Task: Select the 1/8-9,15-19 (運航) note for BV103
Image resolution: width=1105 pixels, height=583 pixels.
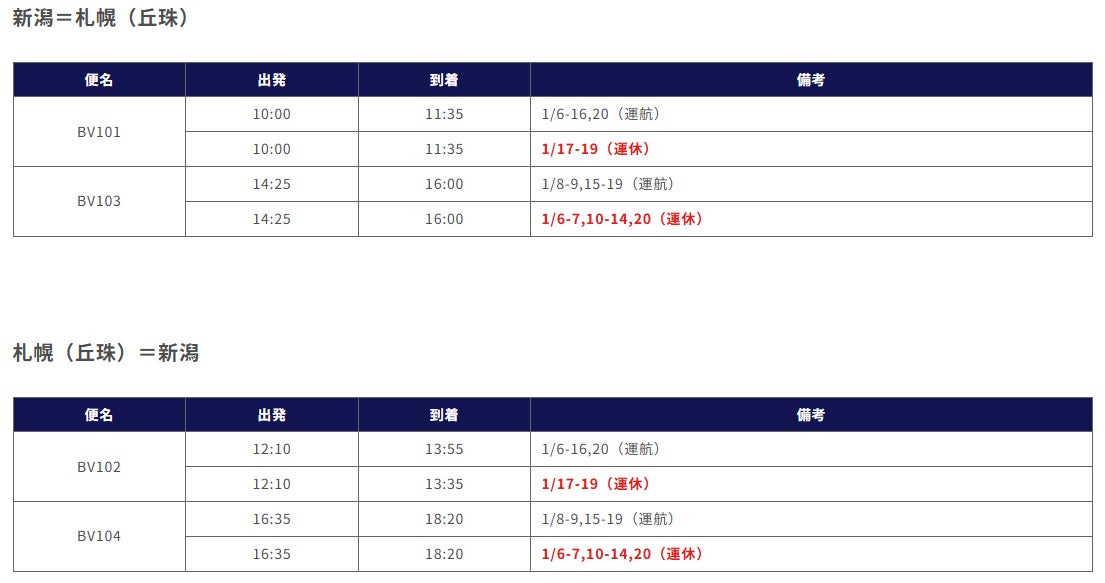Action: [607, 184]
